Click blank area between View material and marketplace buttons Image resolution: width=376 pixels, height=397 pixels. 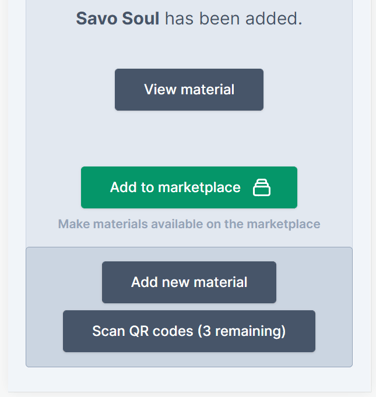[189, 138]
